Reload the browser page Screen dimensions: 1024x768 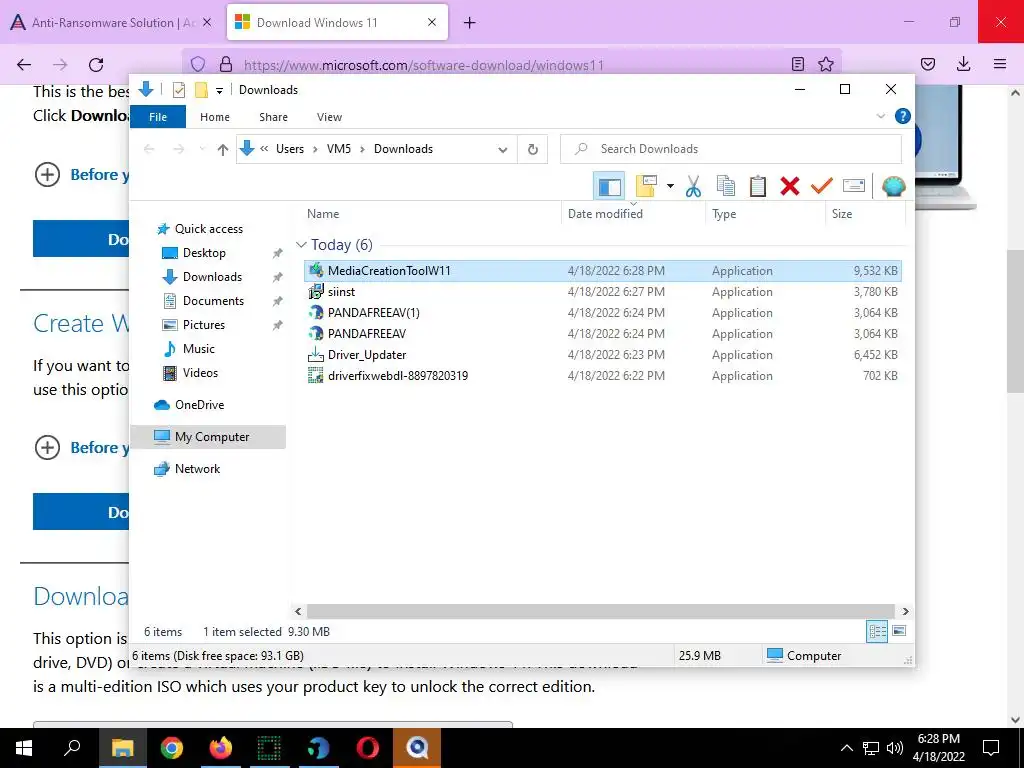point(96,65)
